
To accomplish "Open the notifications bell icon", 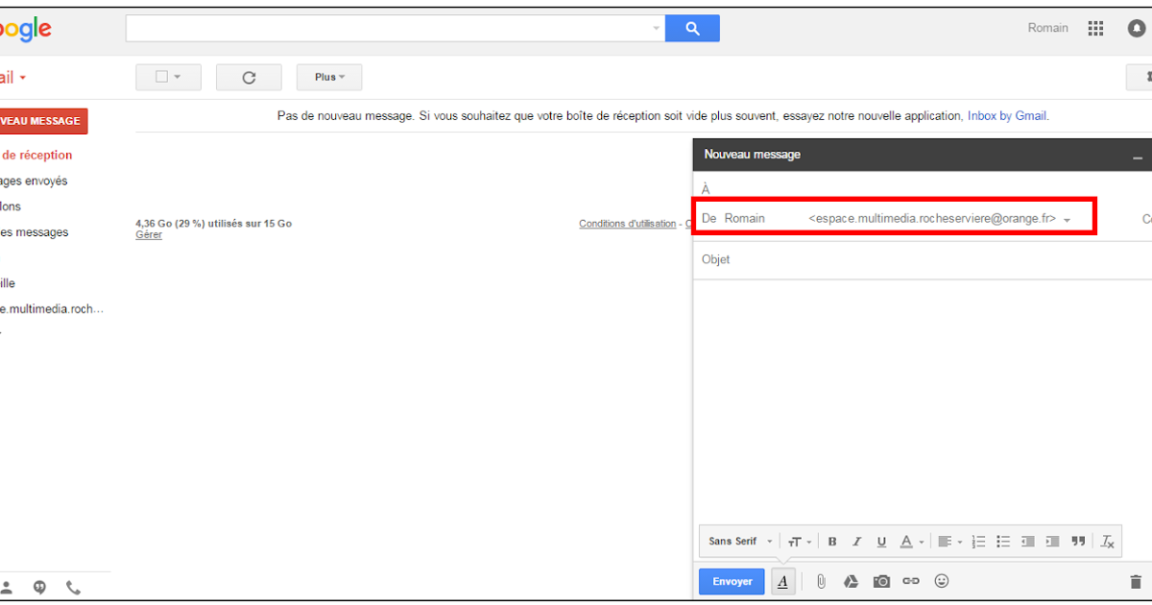I will [1136, 29].
